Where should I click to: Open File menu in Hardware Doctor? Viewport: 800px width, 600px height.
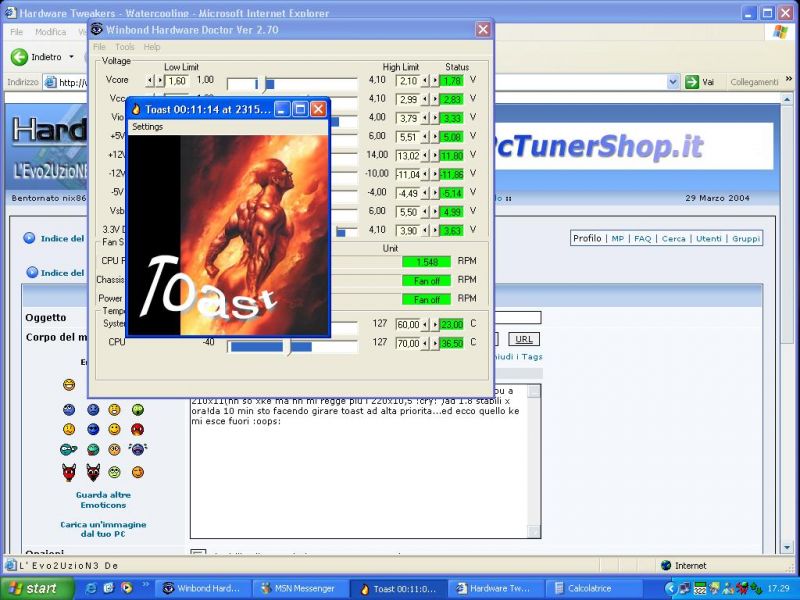(x=99, y=47)
